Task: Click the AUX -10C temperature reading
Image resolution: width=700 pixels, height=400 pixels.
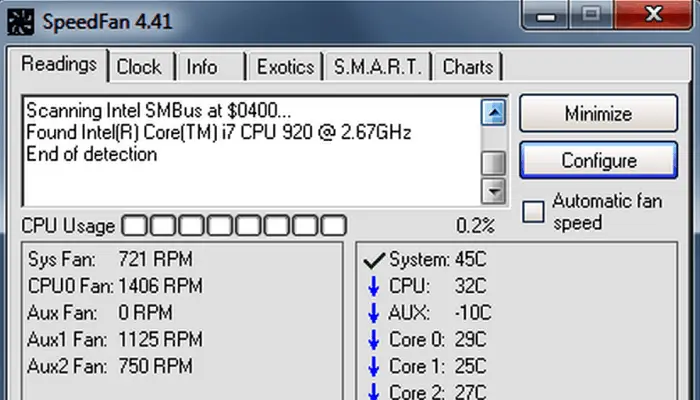Action: point(440,313)
